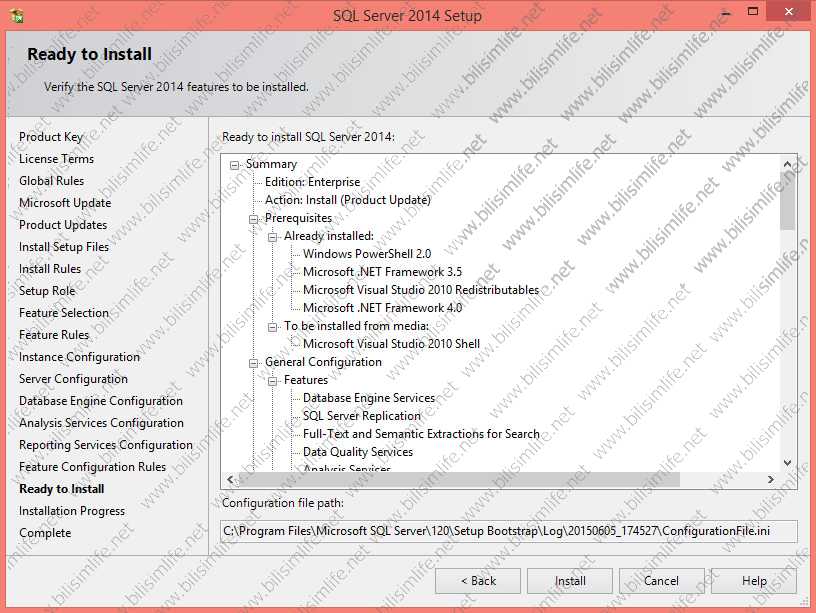816x613 pixels.
Task: Select SQL Server Replication in the tree
Action: [x=362, y=416]
